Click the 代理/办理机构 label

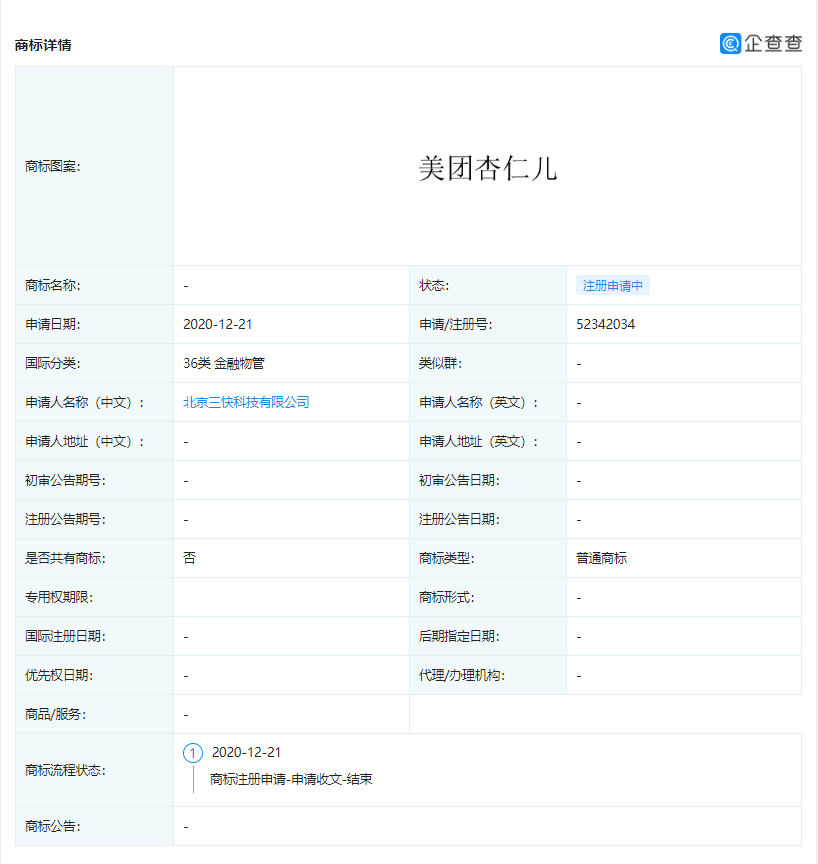click(462, 676)
